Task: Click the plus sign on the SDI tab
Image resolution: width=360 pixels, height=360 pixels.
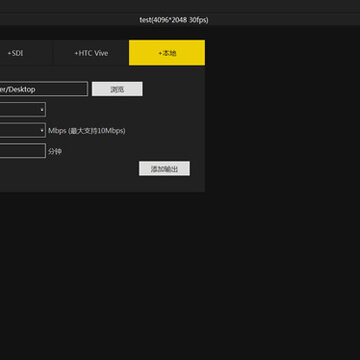Action: click(x=9, y=53)
